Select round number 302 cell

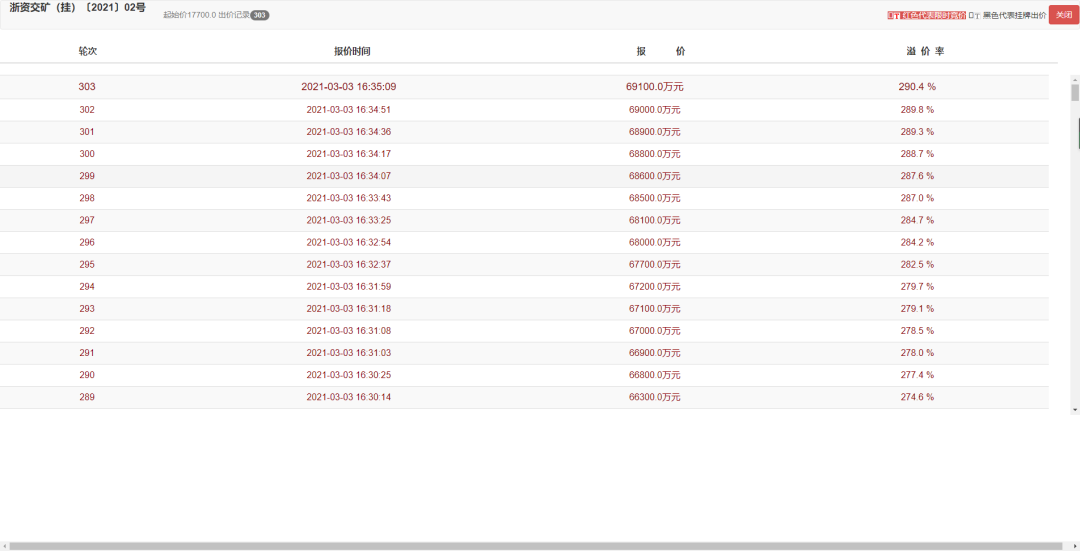[x=87, y=110]
